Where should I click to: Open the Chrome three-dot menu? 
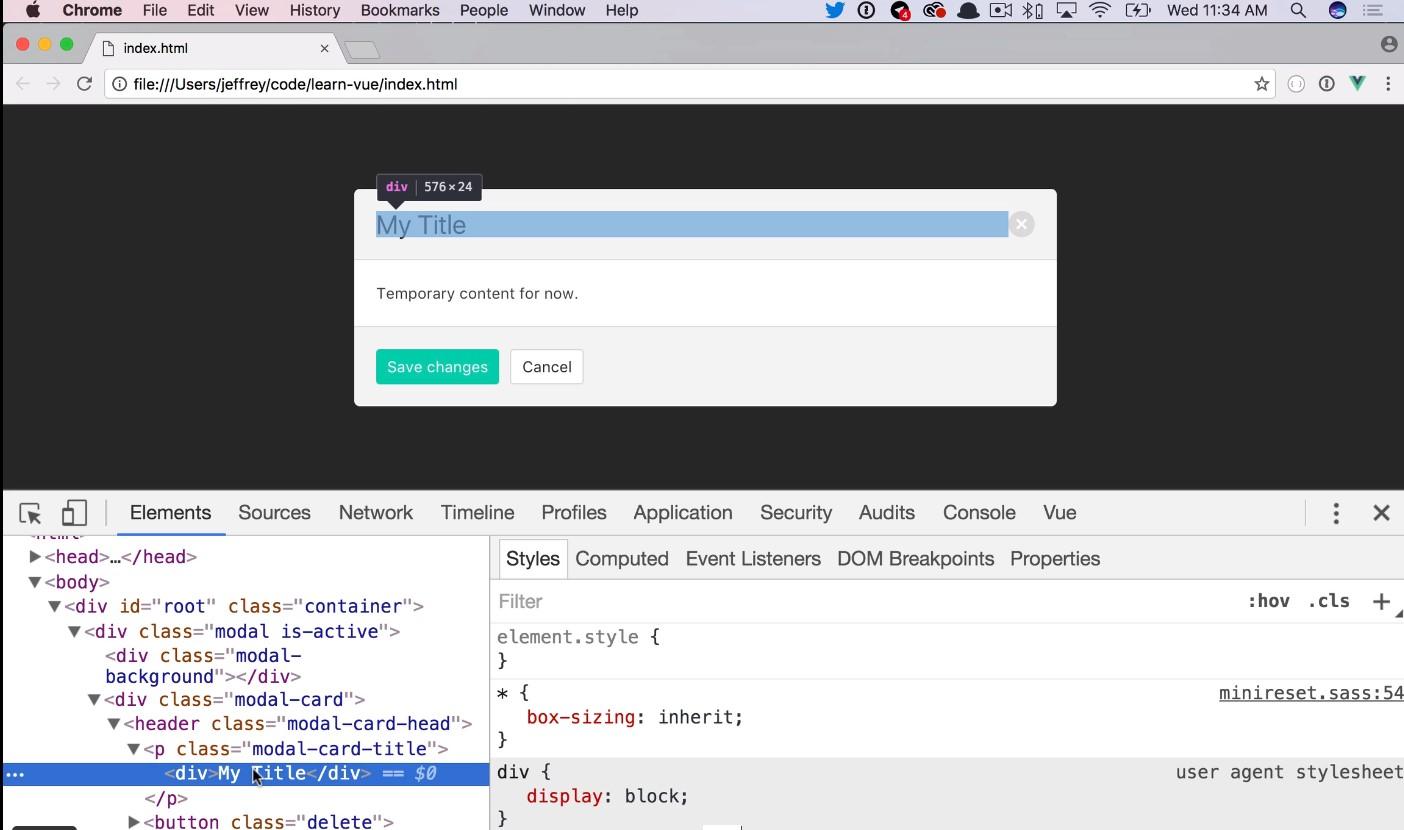[x=1388, y=84]
